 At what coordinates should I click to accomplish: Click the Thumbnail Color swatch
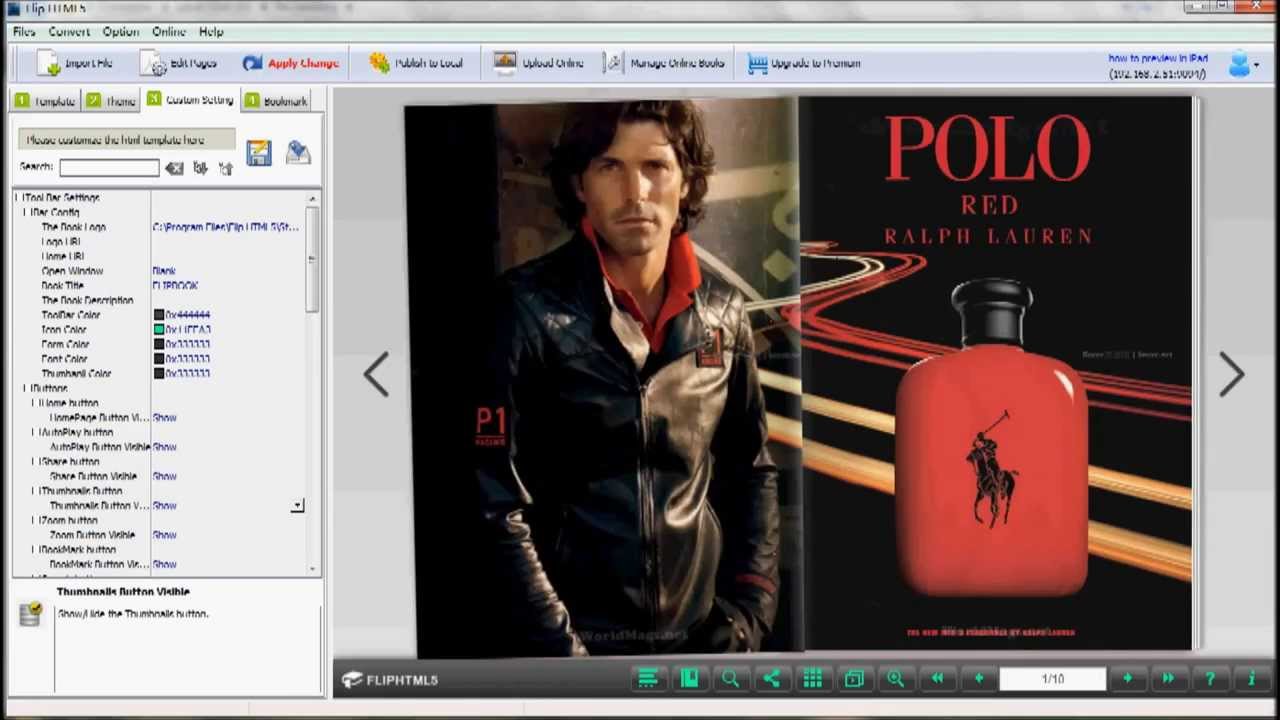pyautogui.click(x=159, y=373)
